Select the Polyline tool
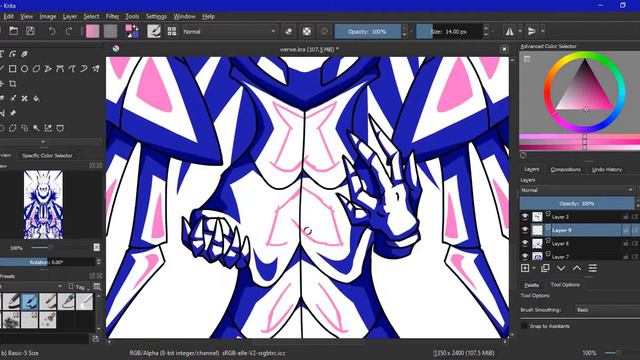The height and width of the screenshot is (360, 640). (x=48, y=69)
